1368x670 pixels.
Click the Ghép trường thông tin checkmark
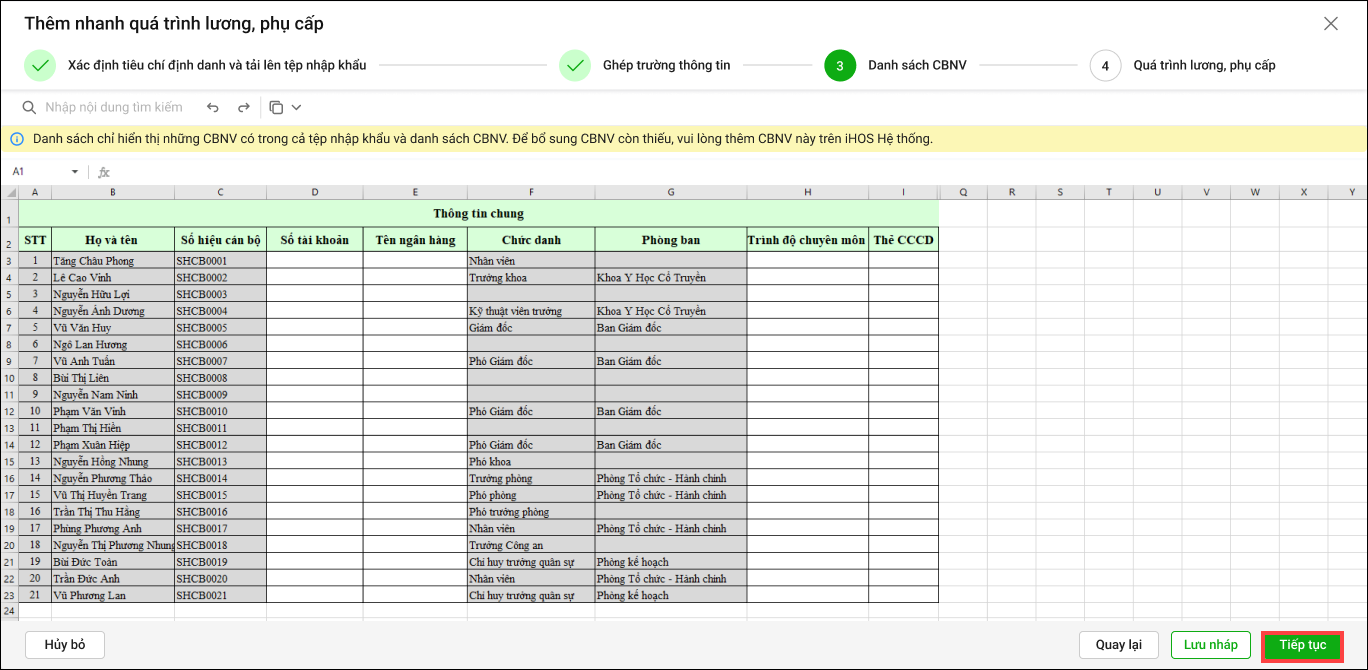tap(575, 66)
